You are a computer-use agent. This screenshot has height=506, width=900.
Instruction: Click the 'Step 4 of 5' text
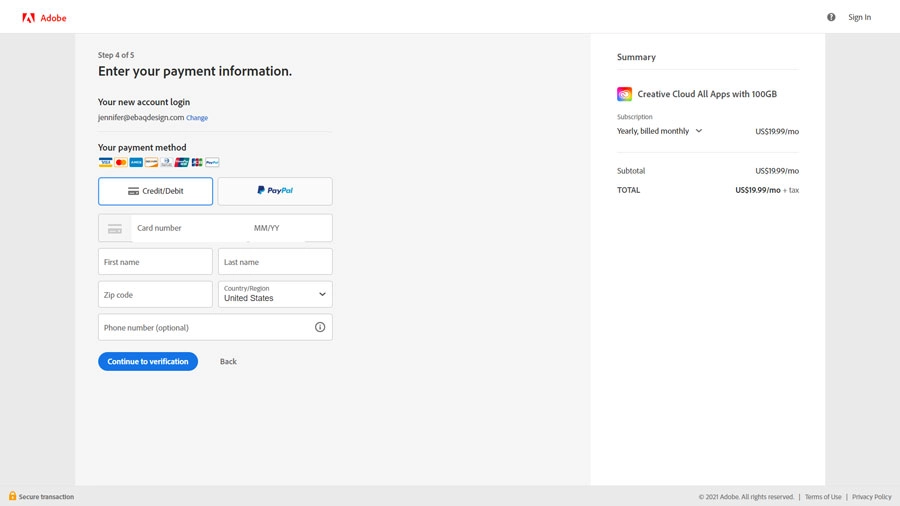click(x=116, y=55)
